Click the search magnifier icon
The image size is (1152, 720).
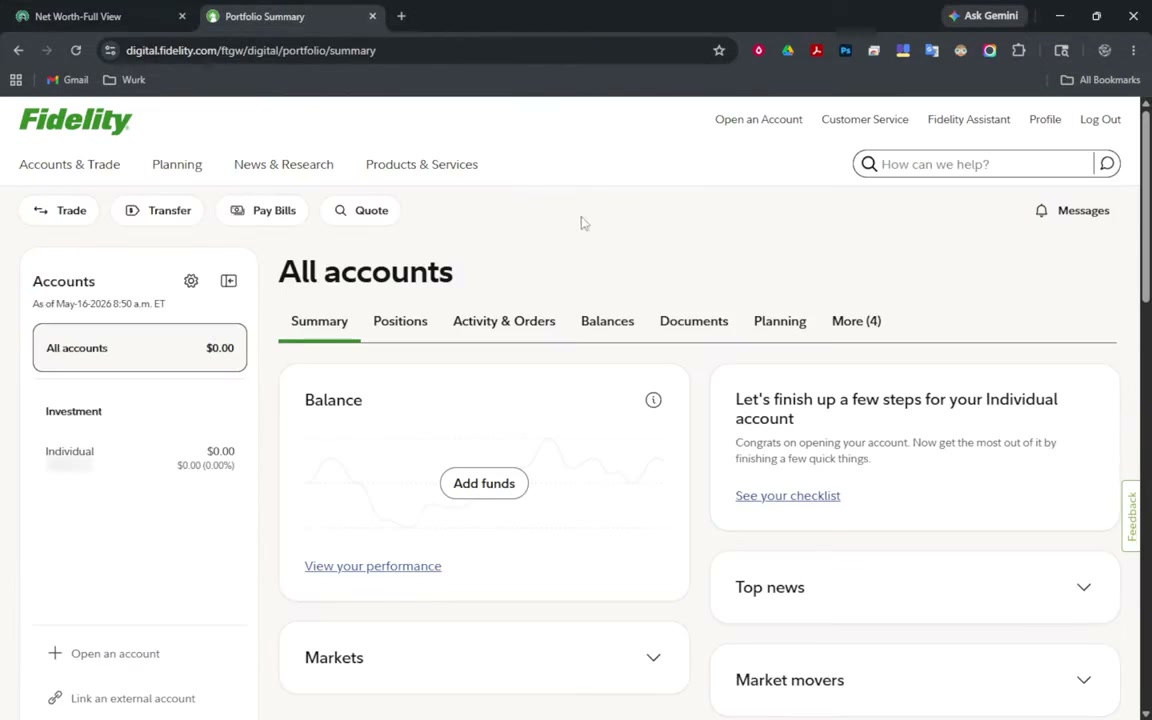coord(868,164)
